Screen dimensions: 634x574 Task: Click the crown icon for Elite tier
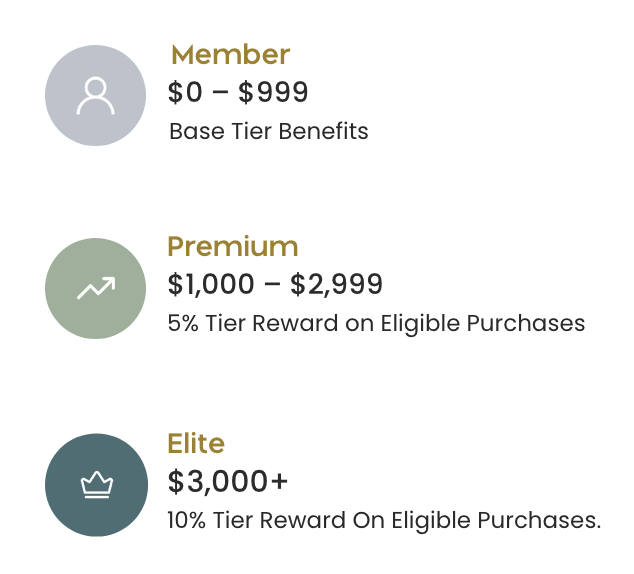point(96,486)
